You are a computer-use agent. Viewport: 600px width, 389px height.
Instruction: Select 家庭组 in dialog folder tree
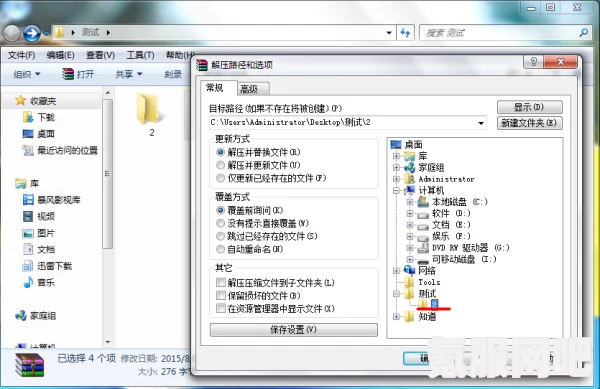431,167
